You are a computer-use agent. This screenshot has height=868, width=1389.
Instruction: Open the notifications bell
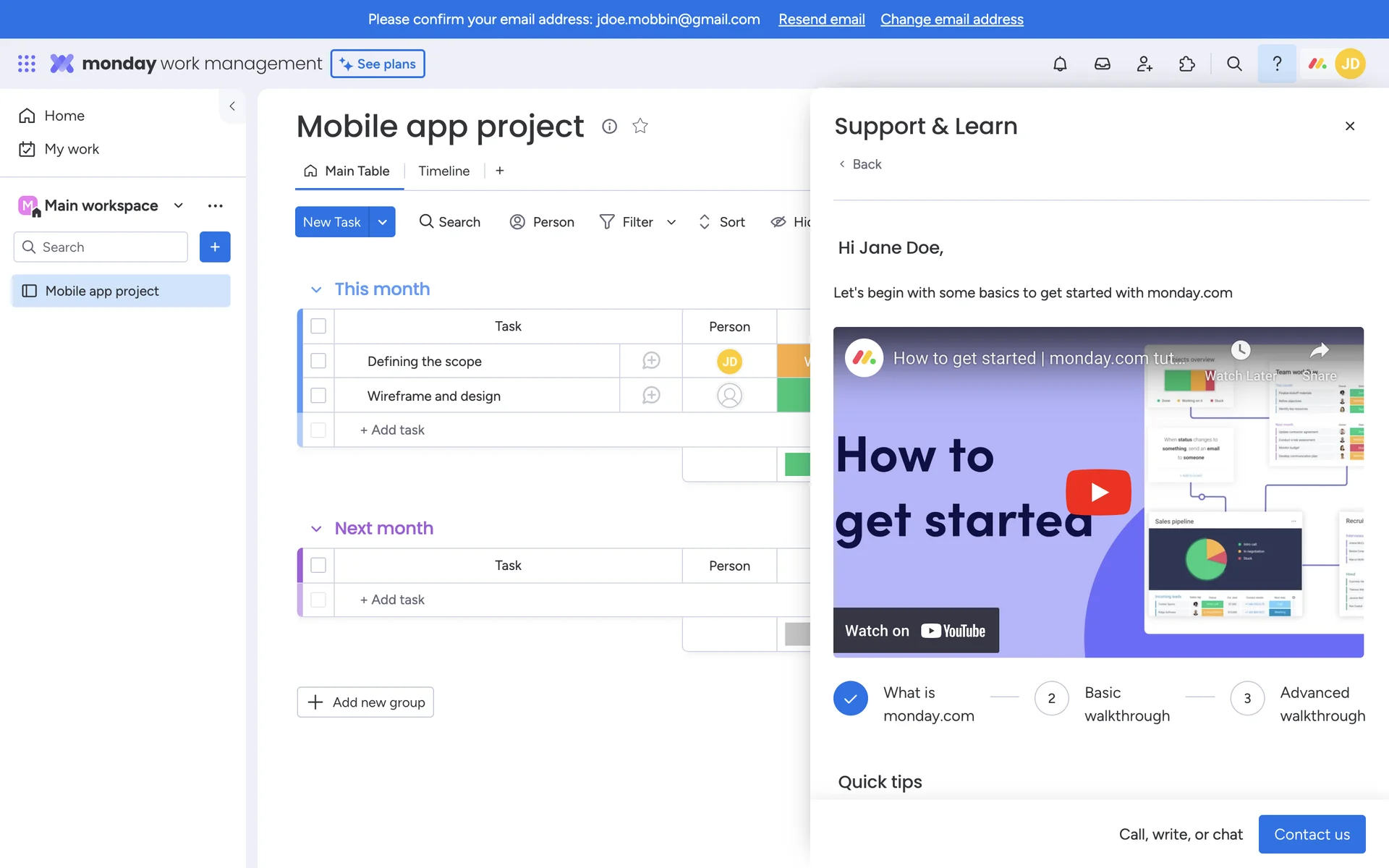(x=1060, y=64)
